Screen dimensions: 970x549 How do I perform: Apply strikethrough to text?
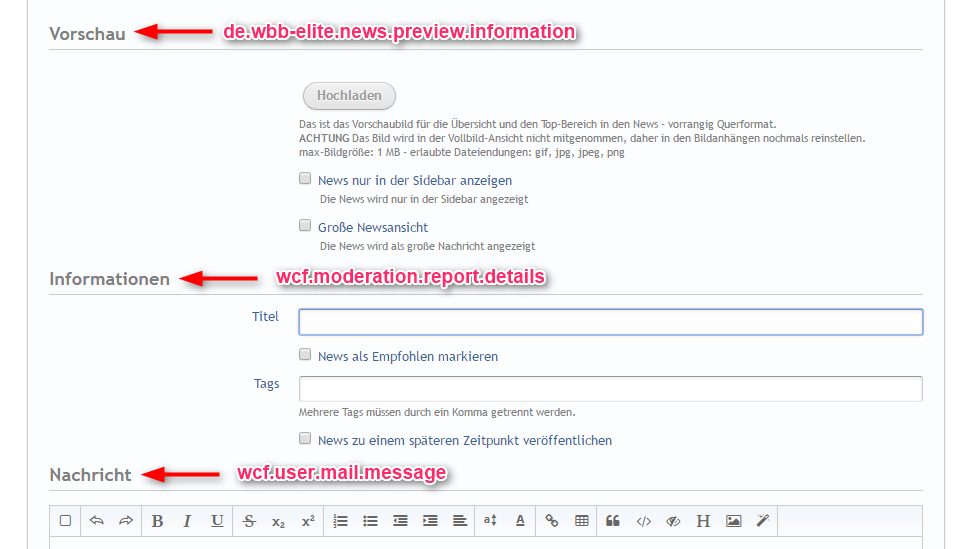coord(249,521)
